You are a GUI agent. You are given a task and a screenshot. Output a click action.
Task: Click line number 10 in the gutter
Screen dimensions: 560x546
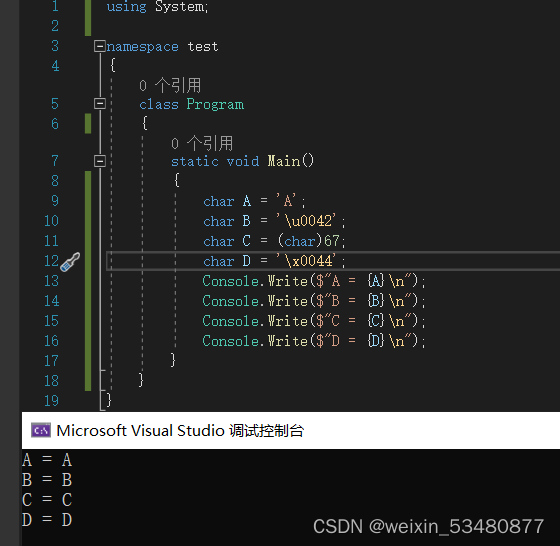[x=51, y=221]
